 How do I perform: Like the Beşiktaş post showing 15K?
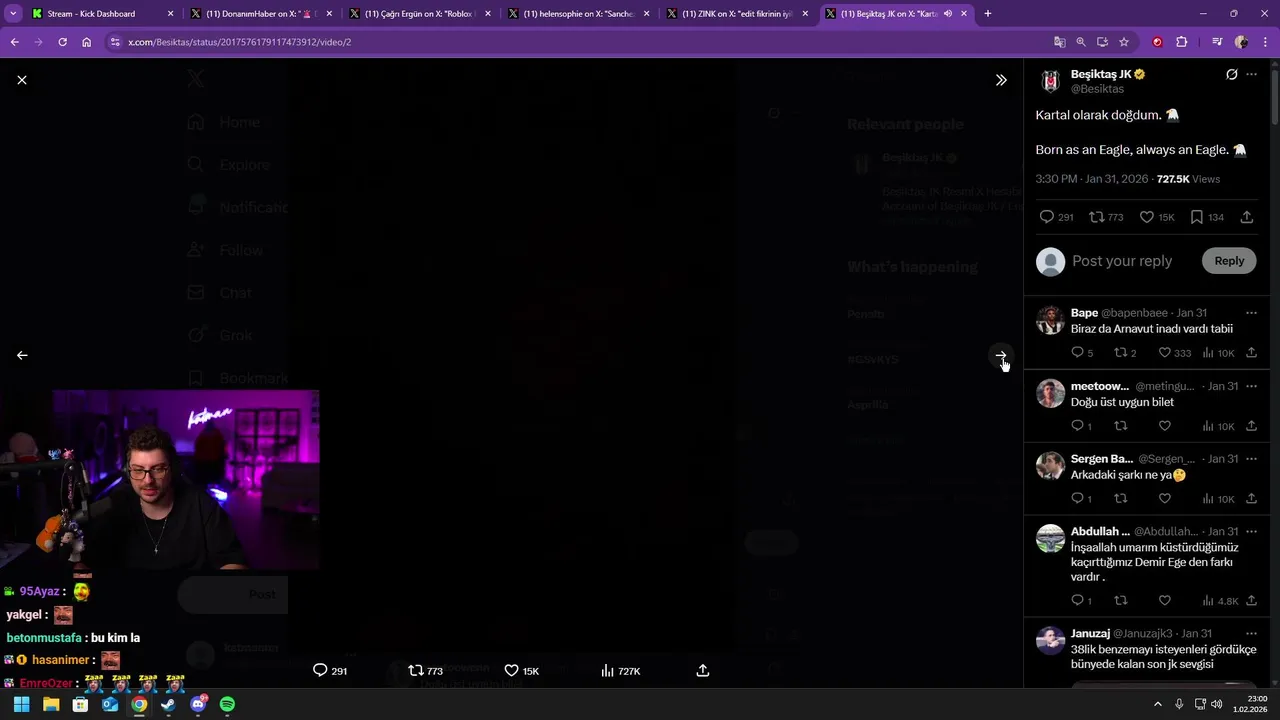[1157, 217]
